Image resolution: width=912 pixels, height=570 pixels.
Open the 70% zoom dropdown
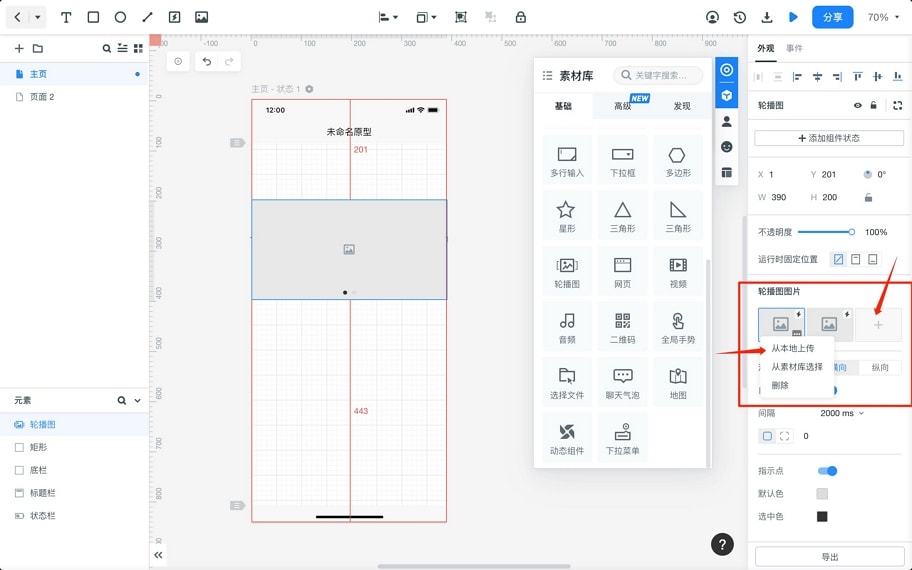tap(882, 17)
